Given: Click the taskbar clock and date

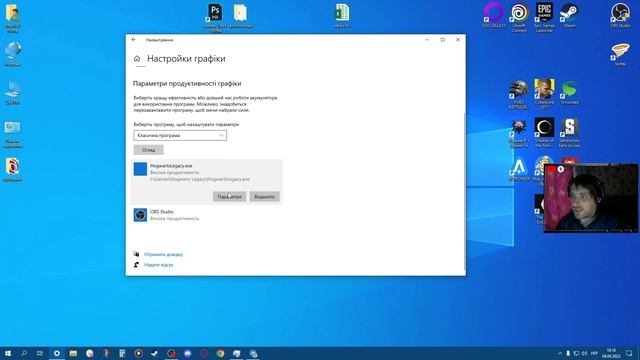Looking at the screenshot, I should click(x=611, y=353).
